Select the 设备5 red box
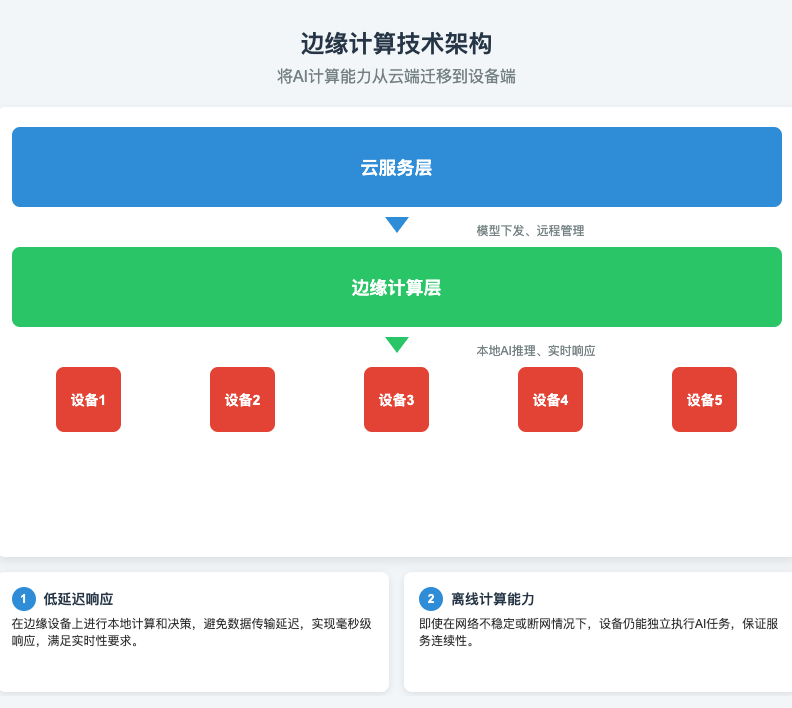The height and width of the screenshot is (708, 792). pyautogui.click(x=705, y=399)
